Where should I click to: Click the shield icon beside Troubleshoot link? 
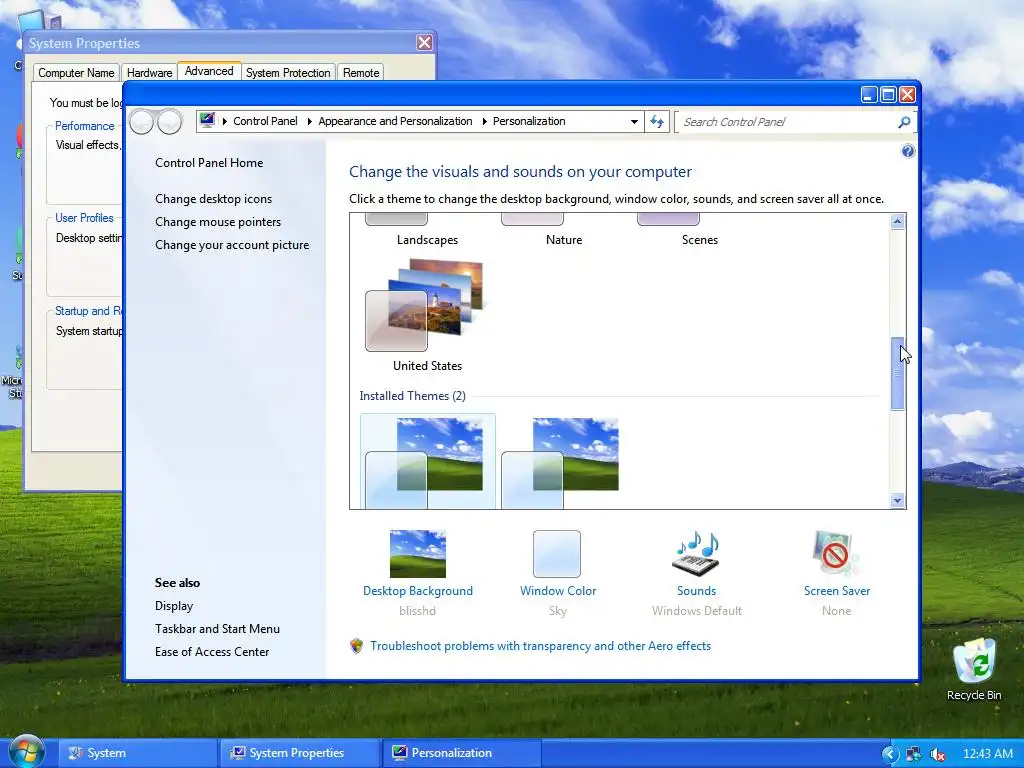[356, 646]
